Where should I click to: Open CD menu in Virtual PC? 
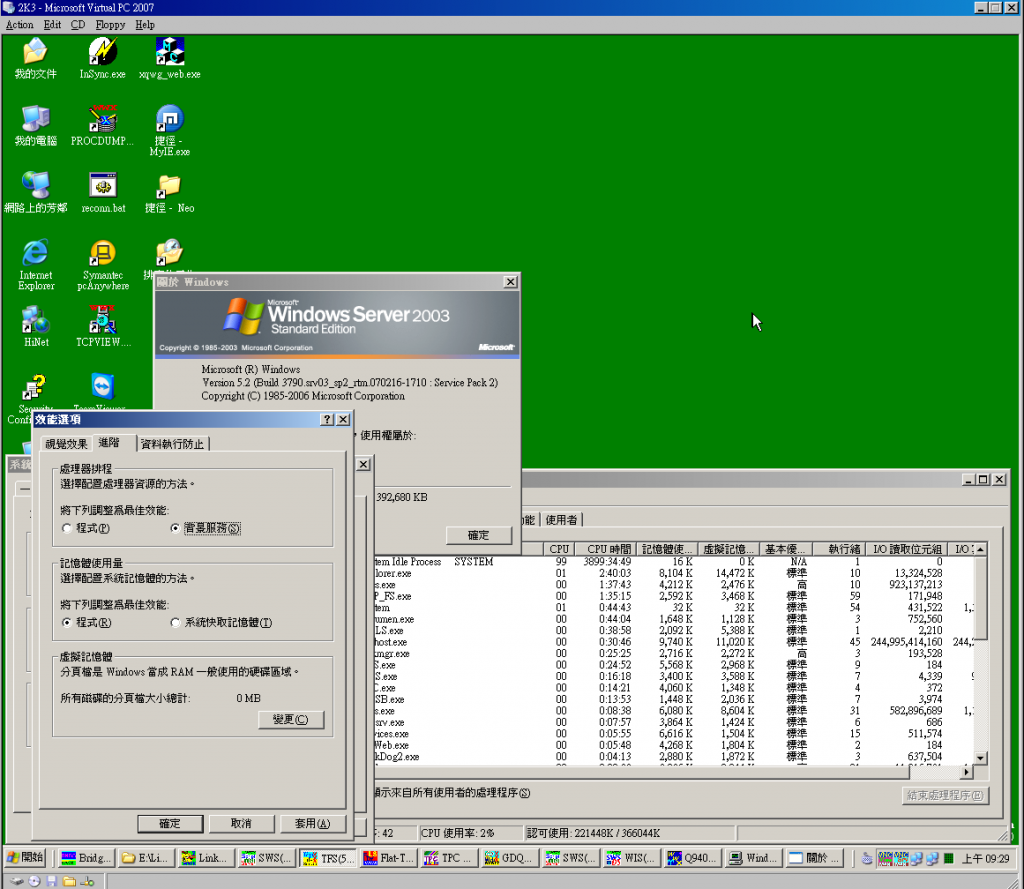coord(78,25)
